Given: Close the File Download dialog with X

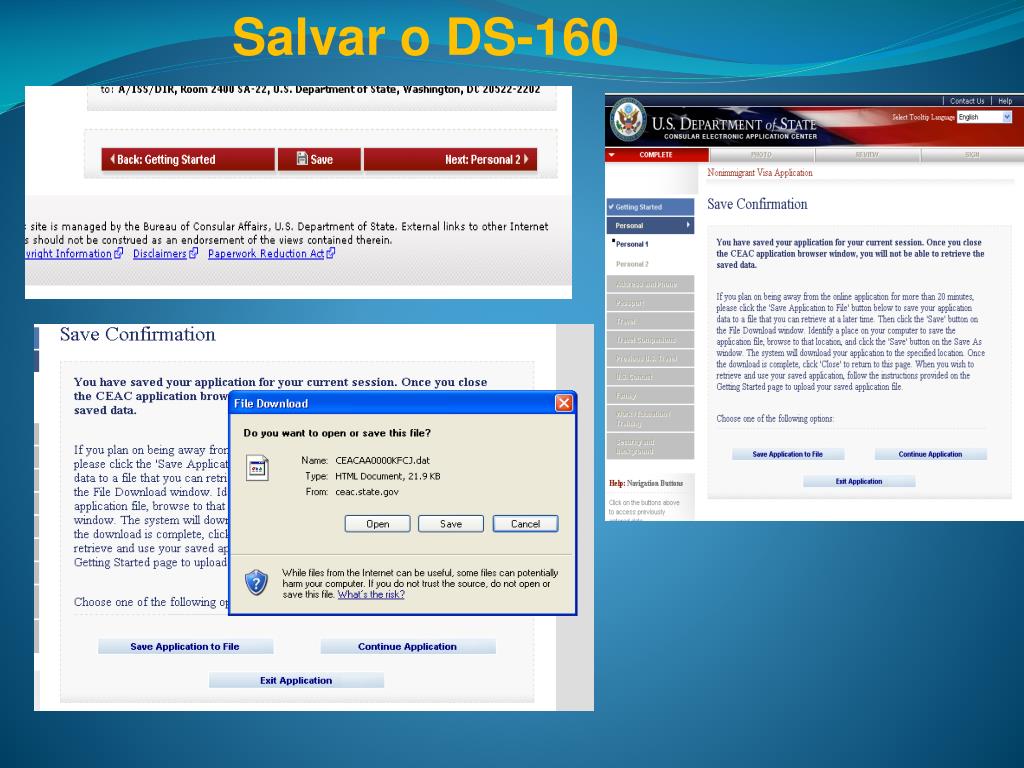Looking at the screenshot, I should (x=564, y=403).
